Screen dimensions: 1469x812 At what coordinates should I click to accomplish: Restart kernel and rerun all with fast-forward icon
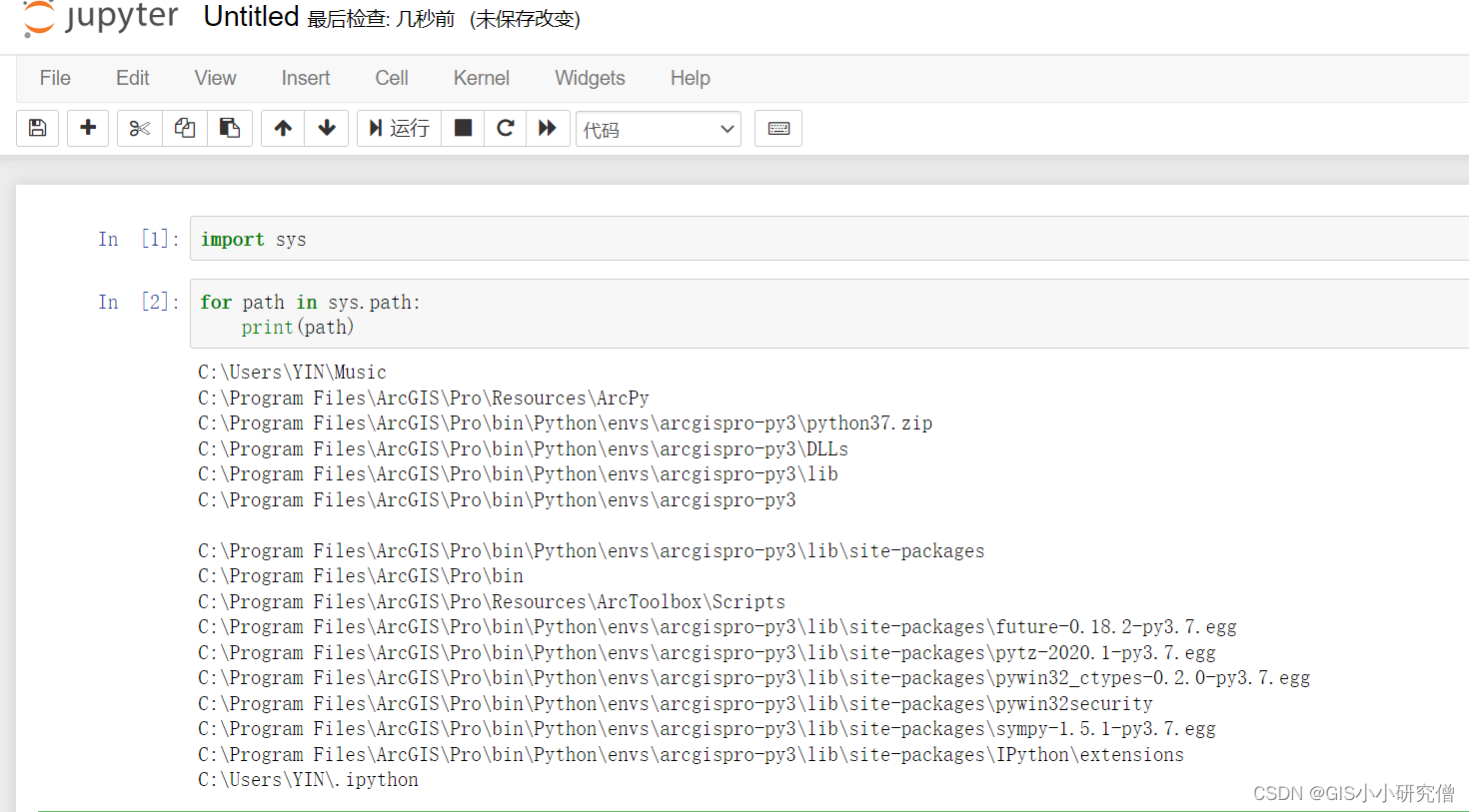[x=548, y=128]
